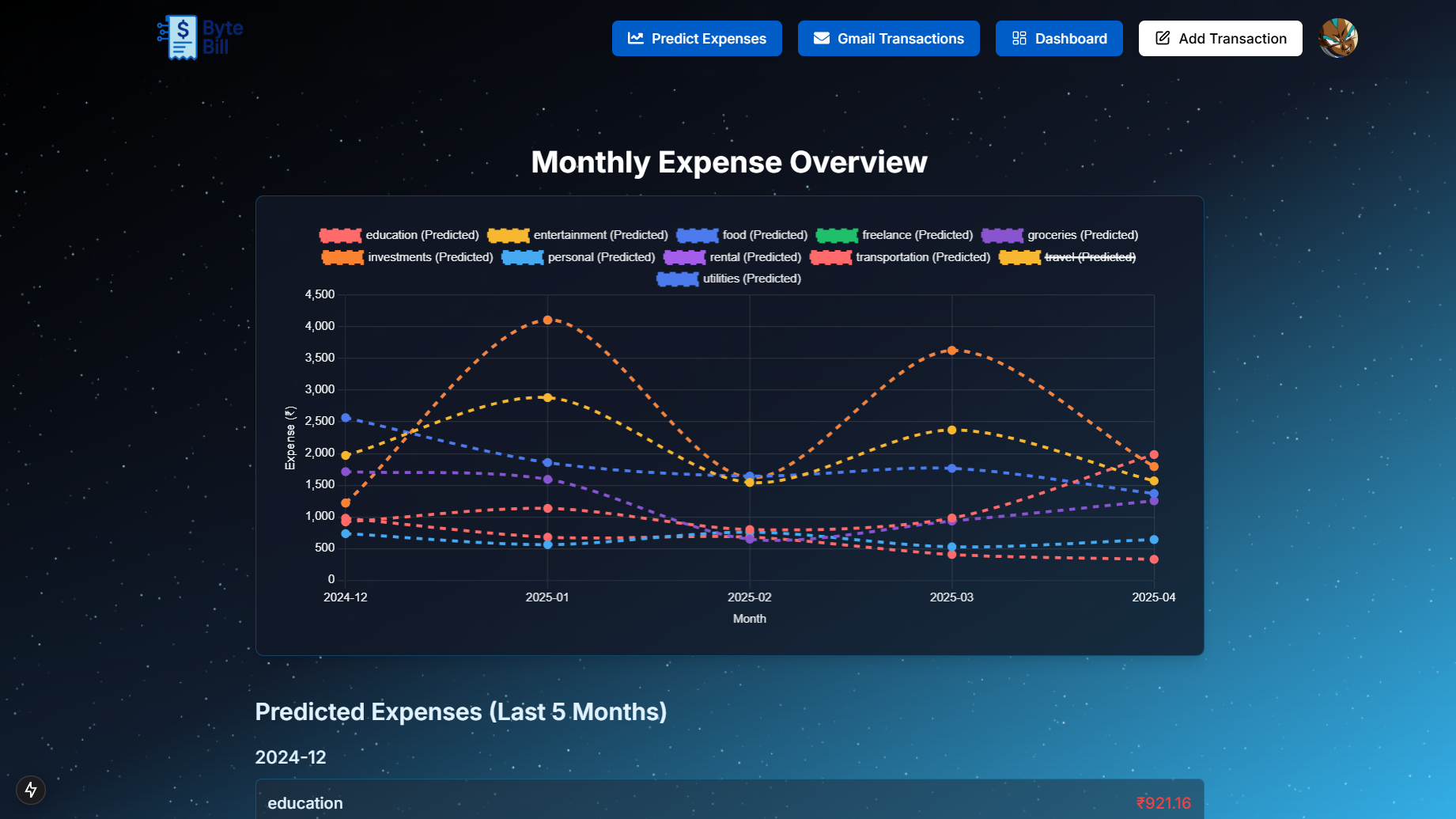The height and width of the screenshot is (819, 1456).
Task: Click the lightning bolt icon at bottom-left
Action: coord(31,789)
